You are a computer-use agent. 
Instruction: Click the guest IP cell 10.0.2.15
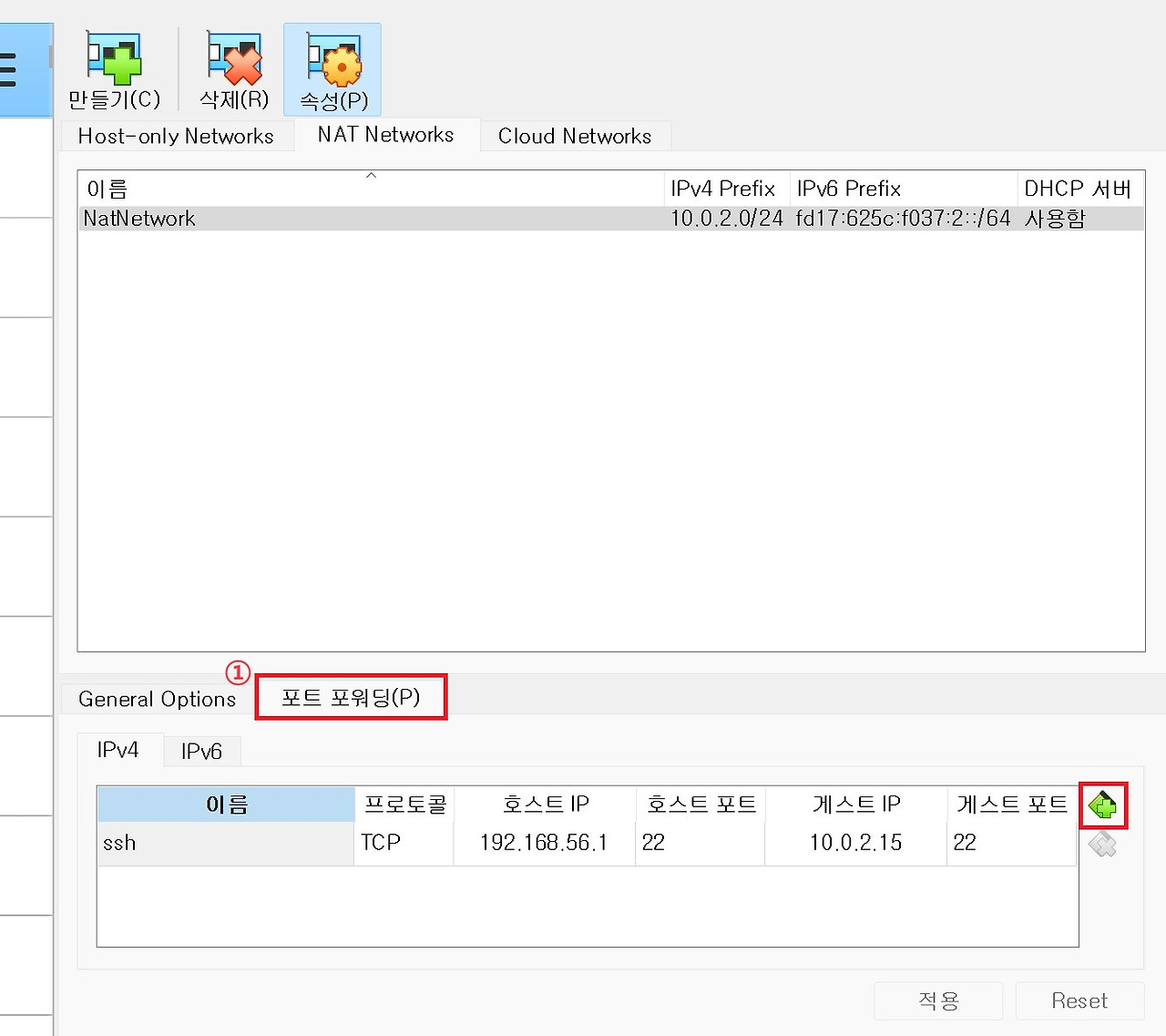pyautogui.click(x=854, y=843)
